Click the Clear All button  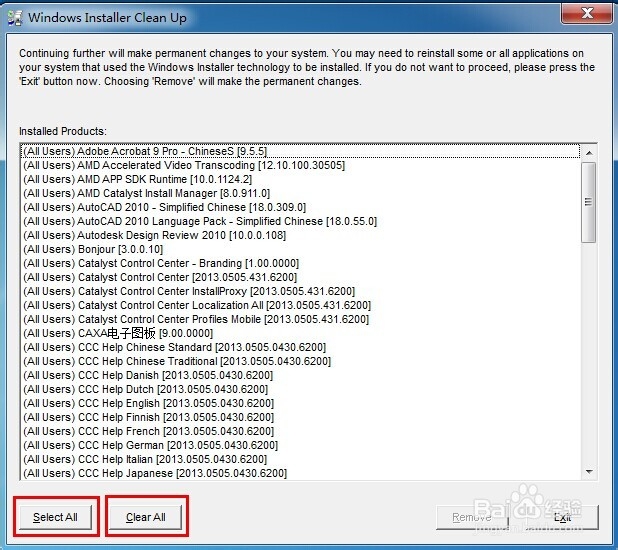click(146, 517)
